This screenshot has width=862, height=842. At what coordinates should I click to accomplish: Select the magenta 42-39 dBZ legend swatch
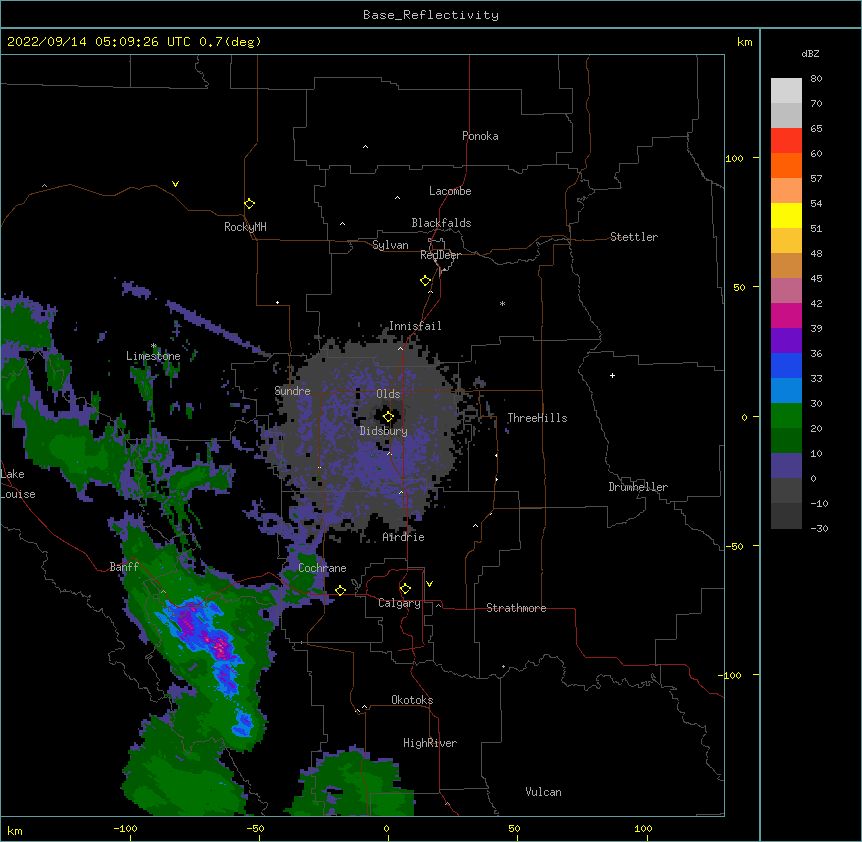click(x=786, y=315)
